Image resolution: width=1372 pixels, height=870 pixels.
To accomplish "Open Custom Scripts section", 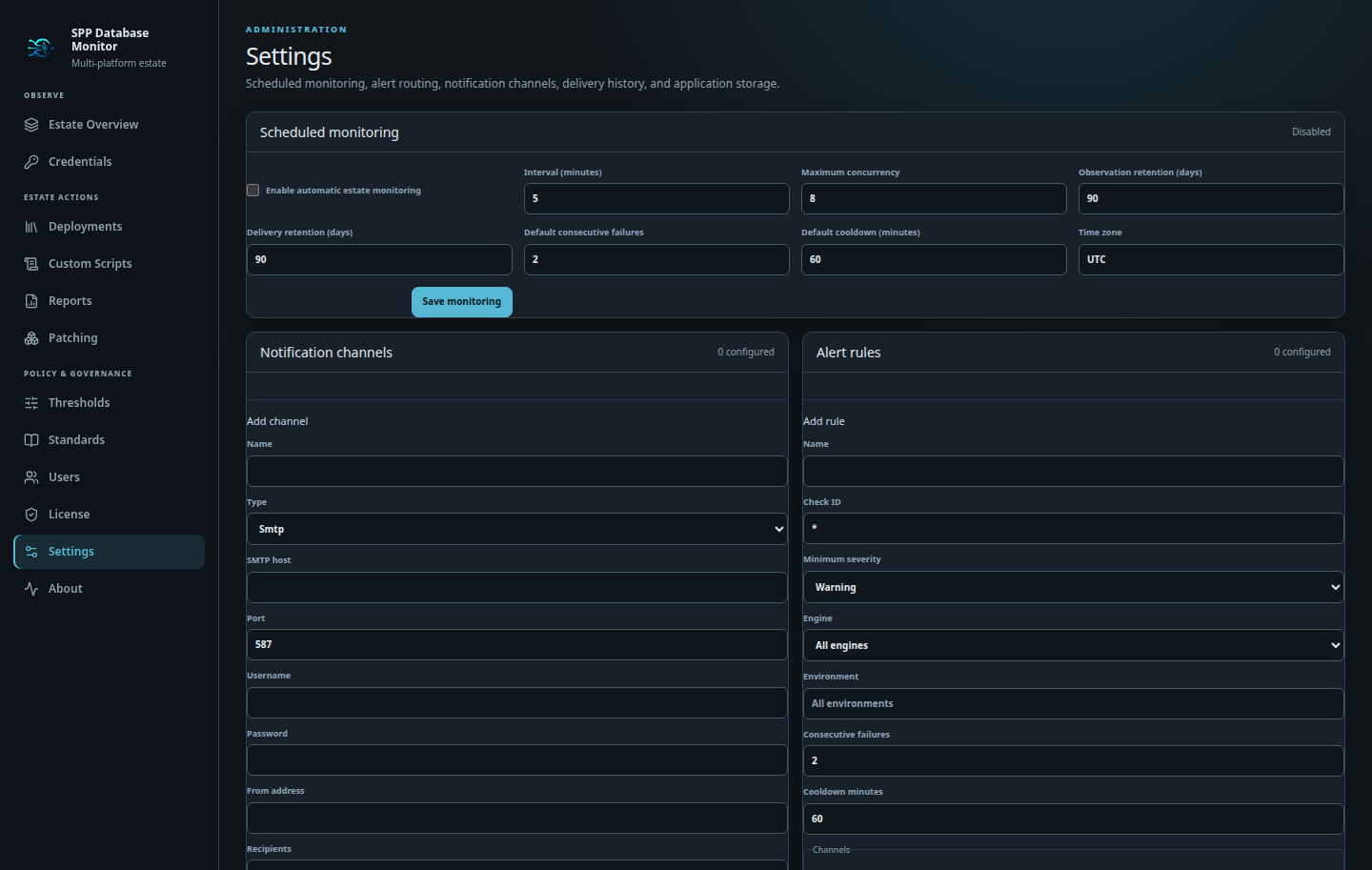I will [110, 264].
